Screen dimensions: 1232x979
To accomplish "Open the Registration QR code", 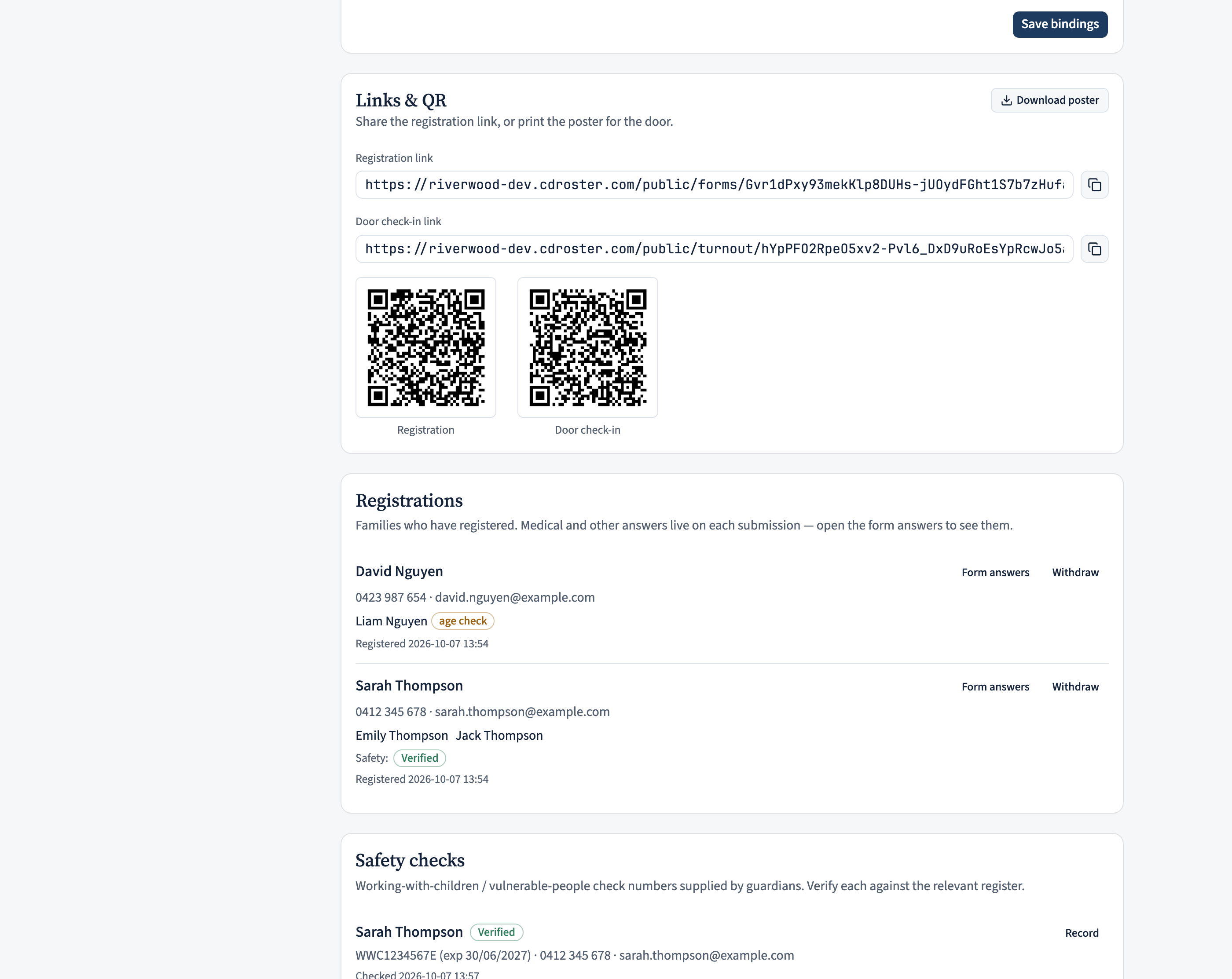I will pos(426,347).
